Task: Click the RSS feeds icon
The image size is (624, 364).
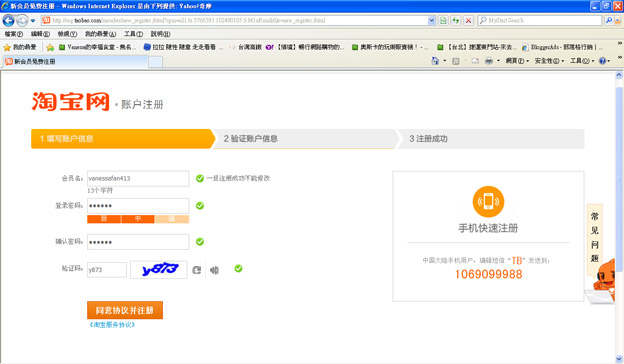Action: click(456, 61)
